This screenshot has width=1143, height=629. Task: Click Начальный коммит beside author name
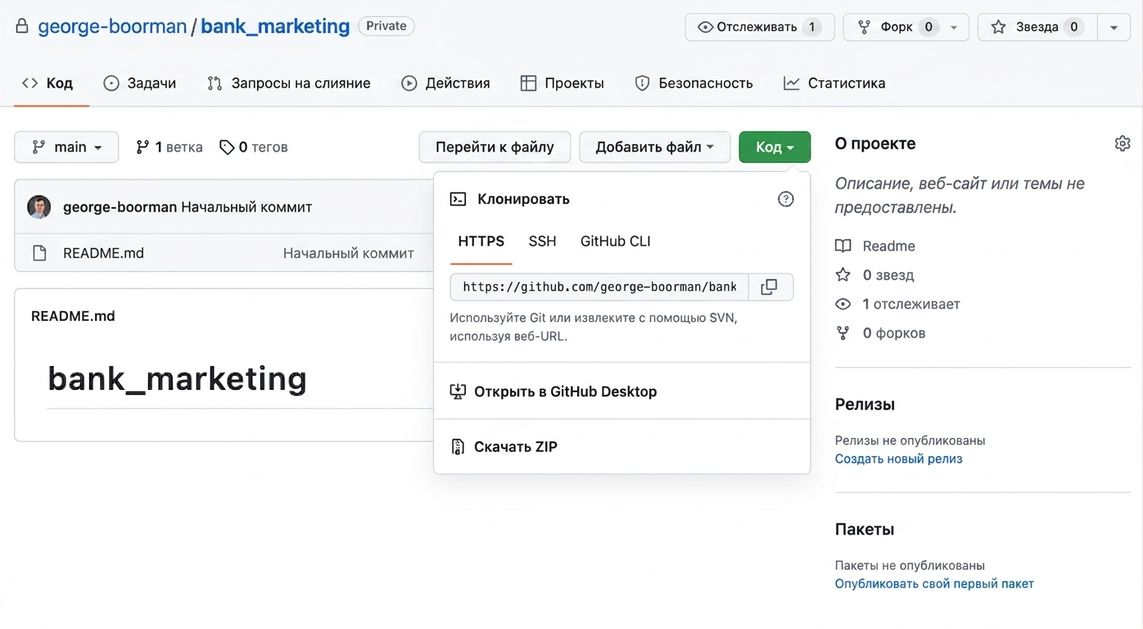pyautogui.click(x=246, y=207)
